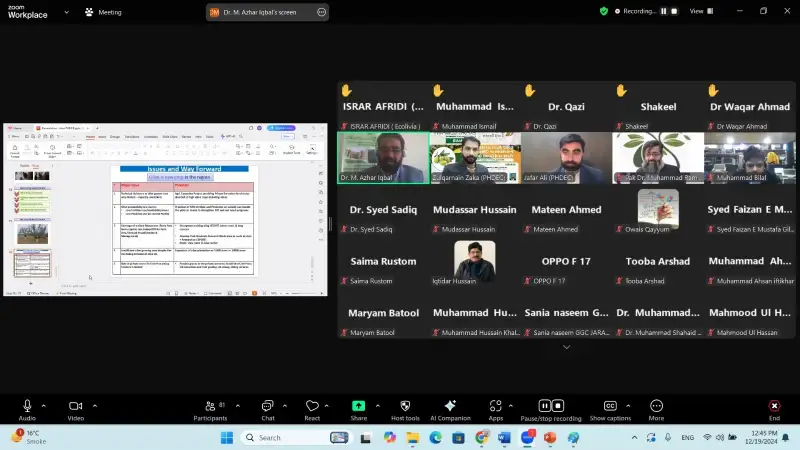This screenshot has height=450, width=800.
Task: Toggle Show captions
Action: coord(610,410)
